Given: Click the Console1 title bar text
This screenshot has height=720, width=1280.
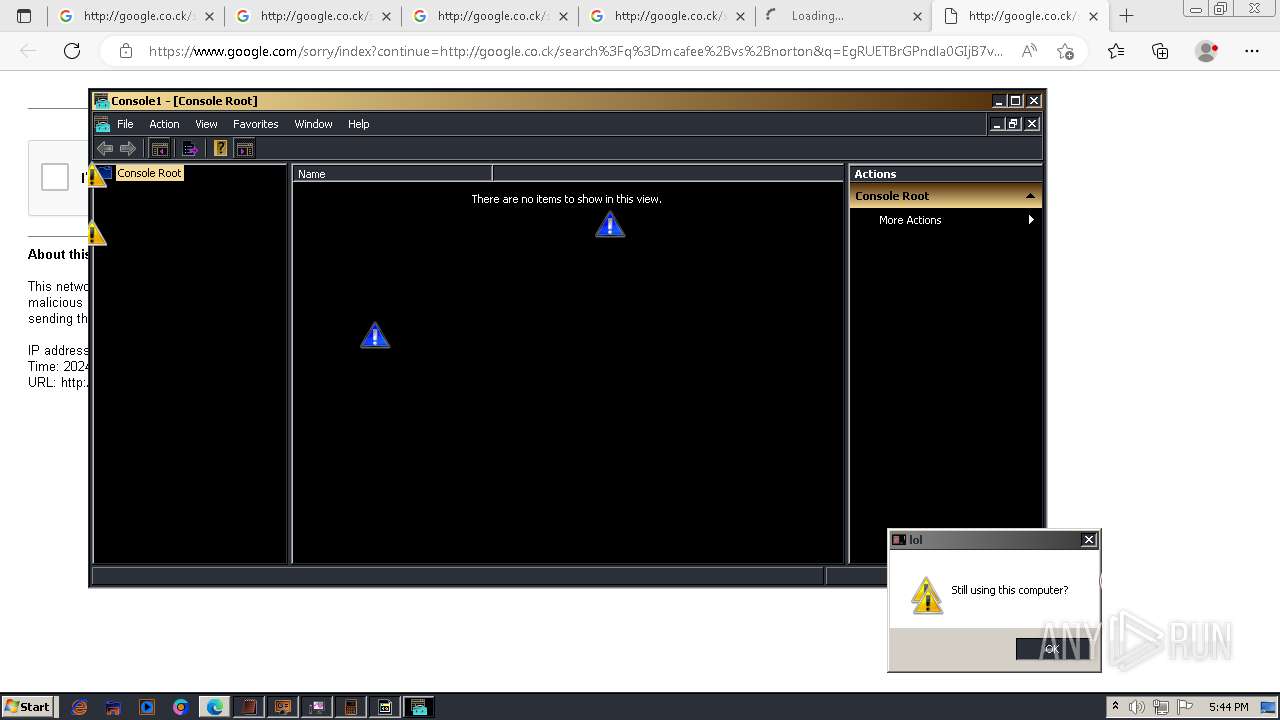Looking at the screenshot, I should tap(184, 101).
